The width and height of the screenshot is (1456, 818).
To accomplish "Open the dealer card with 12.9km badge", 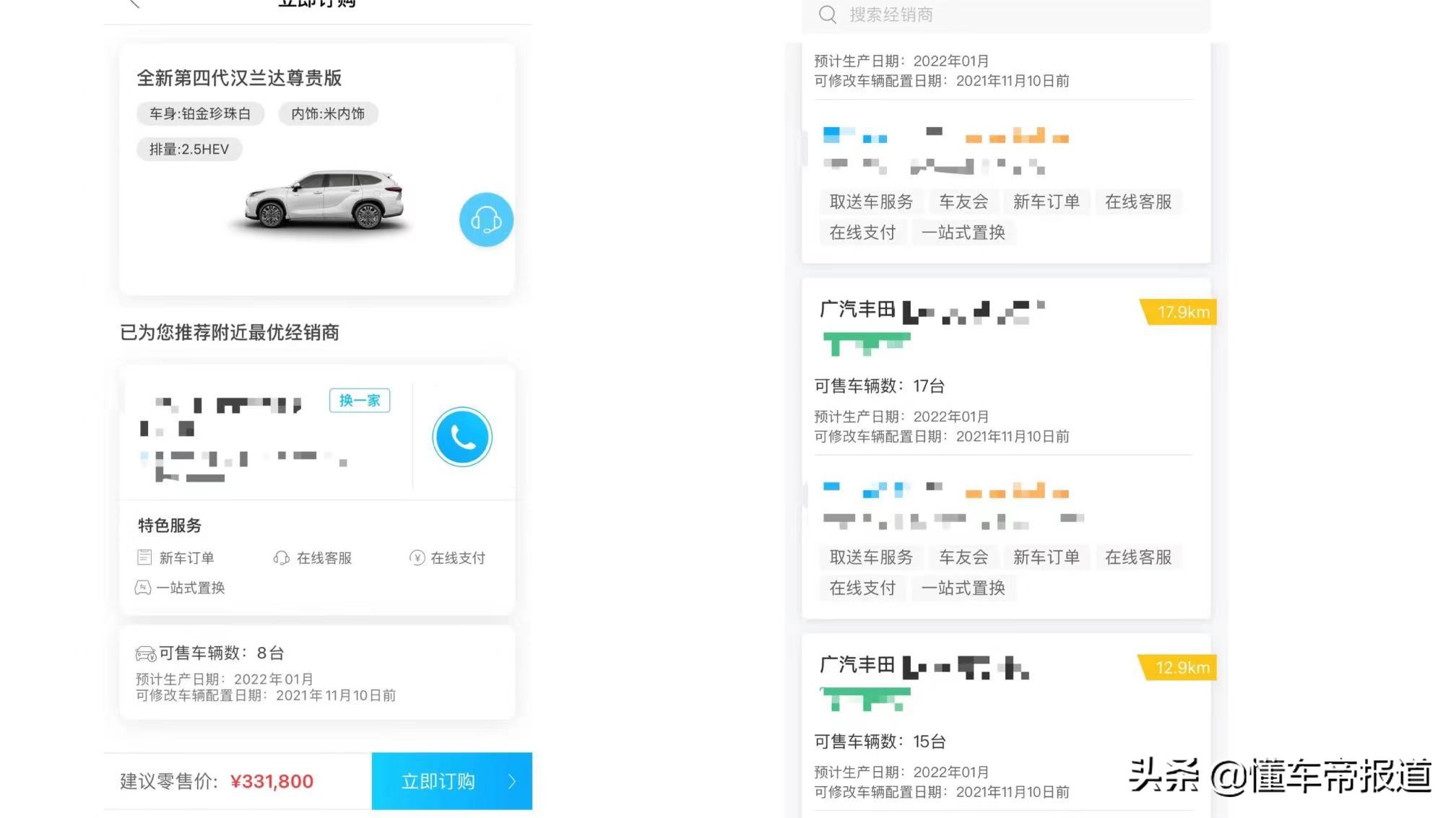I will (1006, 726).
